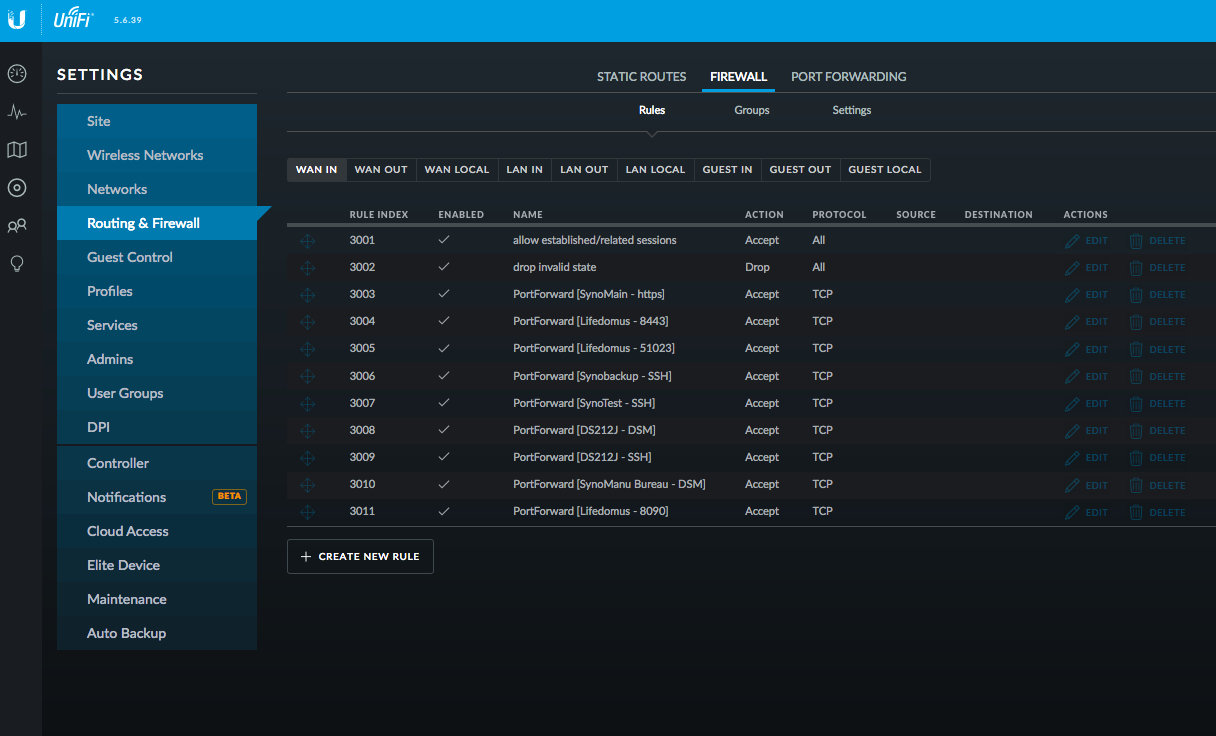
Task: Select the GUEST LOCAL rule set
Action: (884, 170)
